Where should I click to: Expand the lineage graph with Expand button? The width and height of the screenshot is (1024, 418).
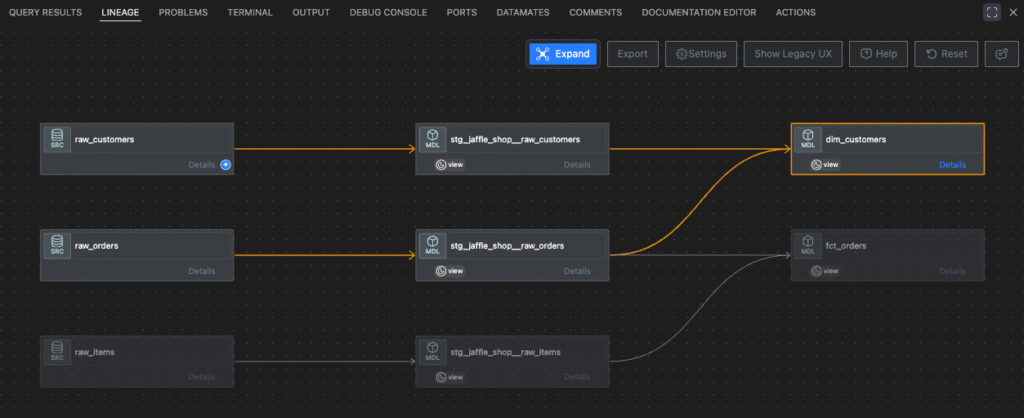[x=563, y=54]
